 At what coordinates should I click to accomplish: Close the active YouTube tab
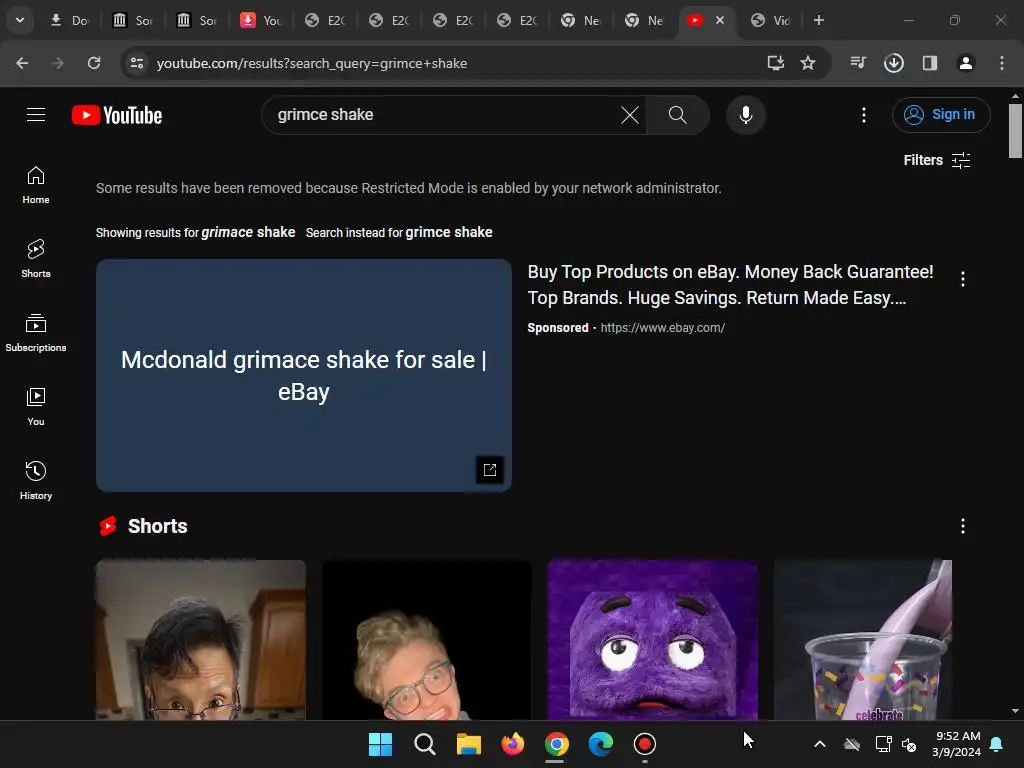[720, 20]
